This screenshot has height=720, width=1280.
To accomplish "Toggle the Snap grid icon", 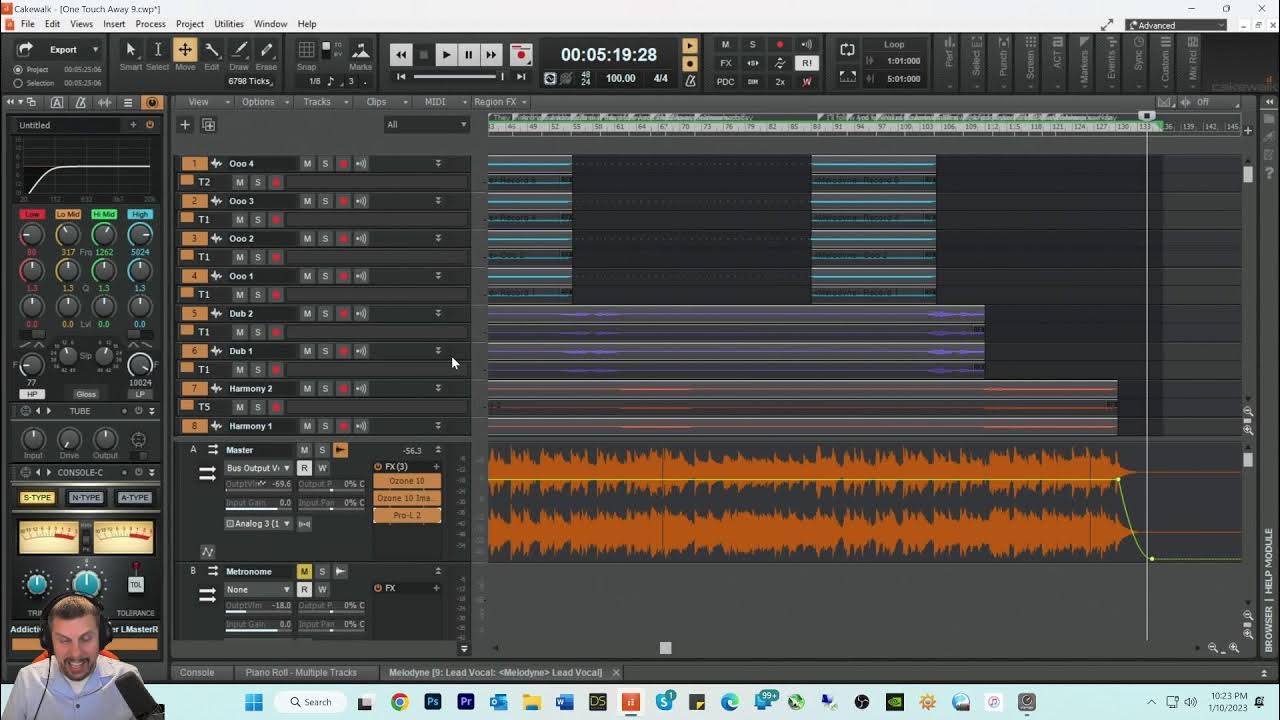I will (307, 50).
